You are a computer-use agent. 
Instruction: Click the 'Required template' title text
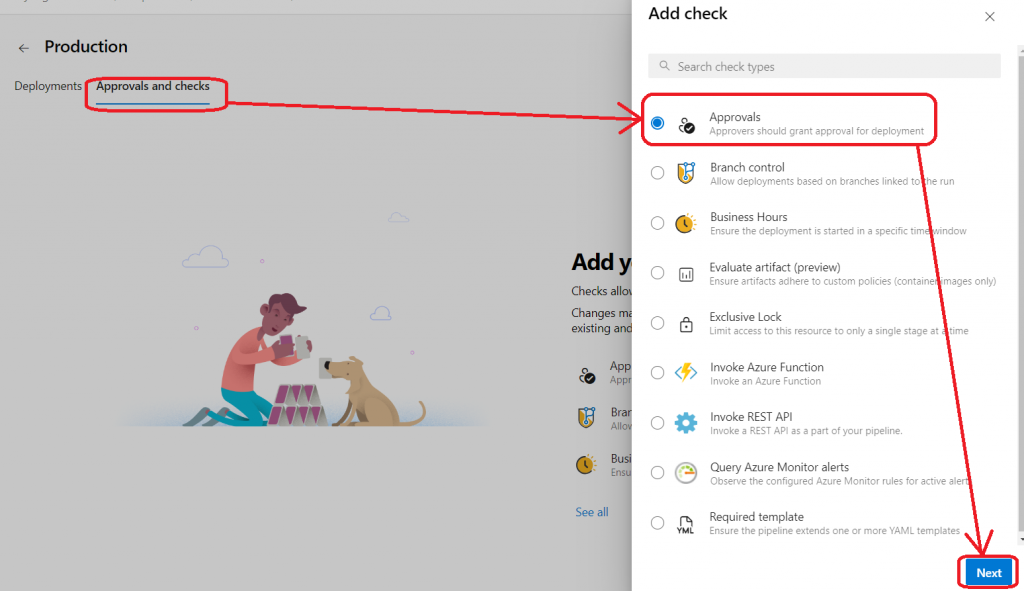click(756, 517)
